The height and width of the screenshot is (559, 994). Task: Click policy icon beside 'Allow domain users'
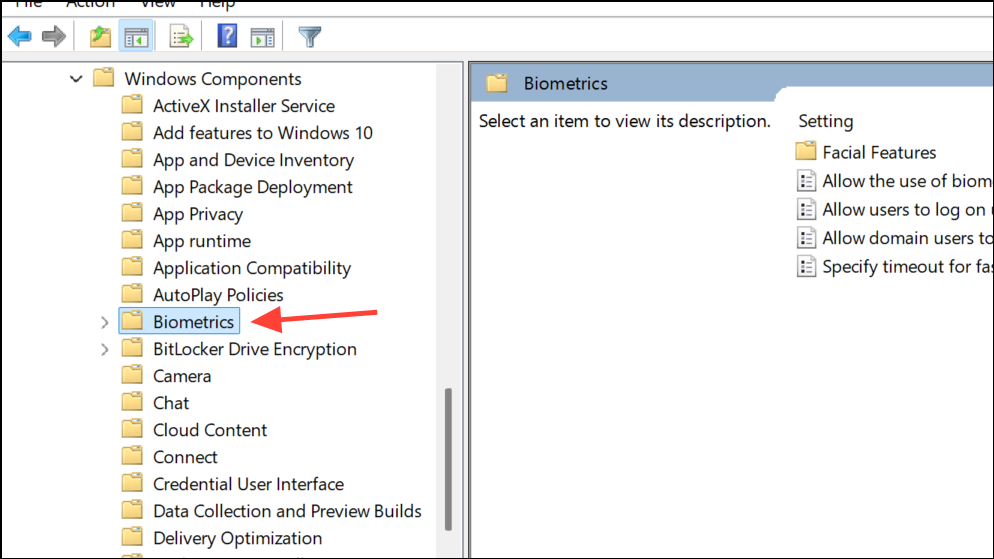[806, 238]
